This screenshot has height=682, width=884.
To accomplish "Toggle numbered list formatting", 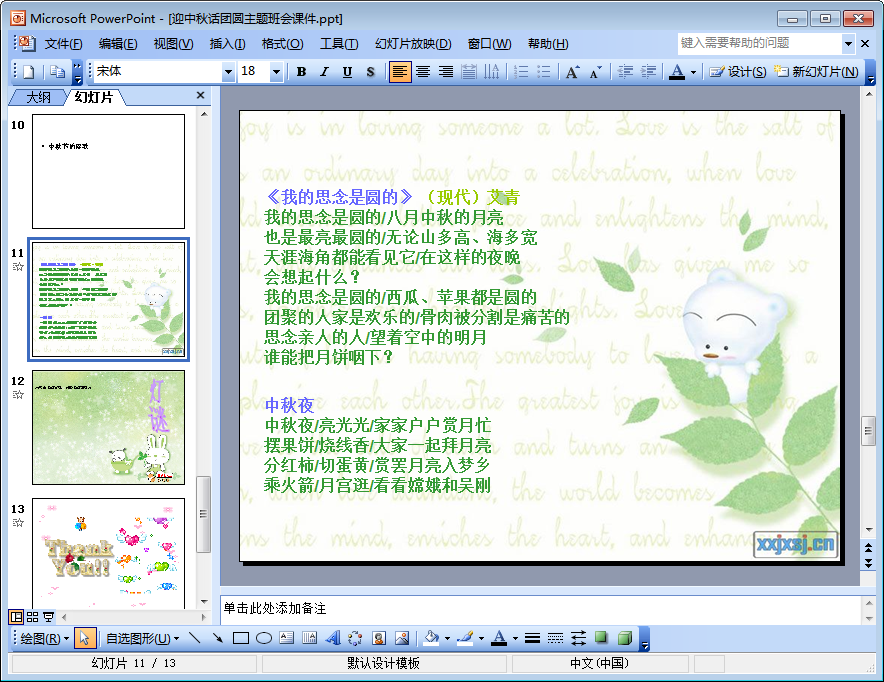I will click(521, 72).
